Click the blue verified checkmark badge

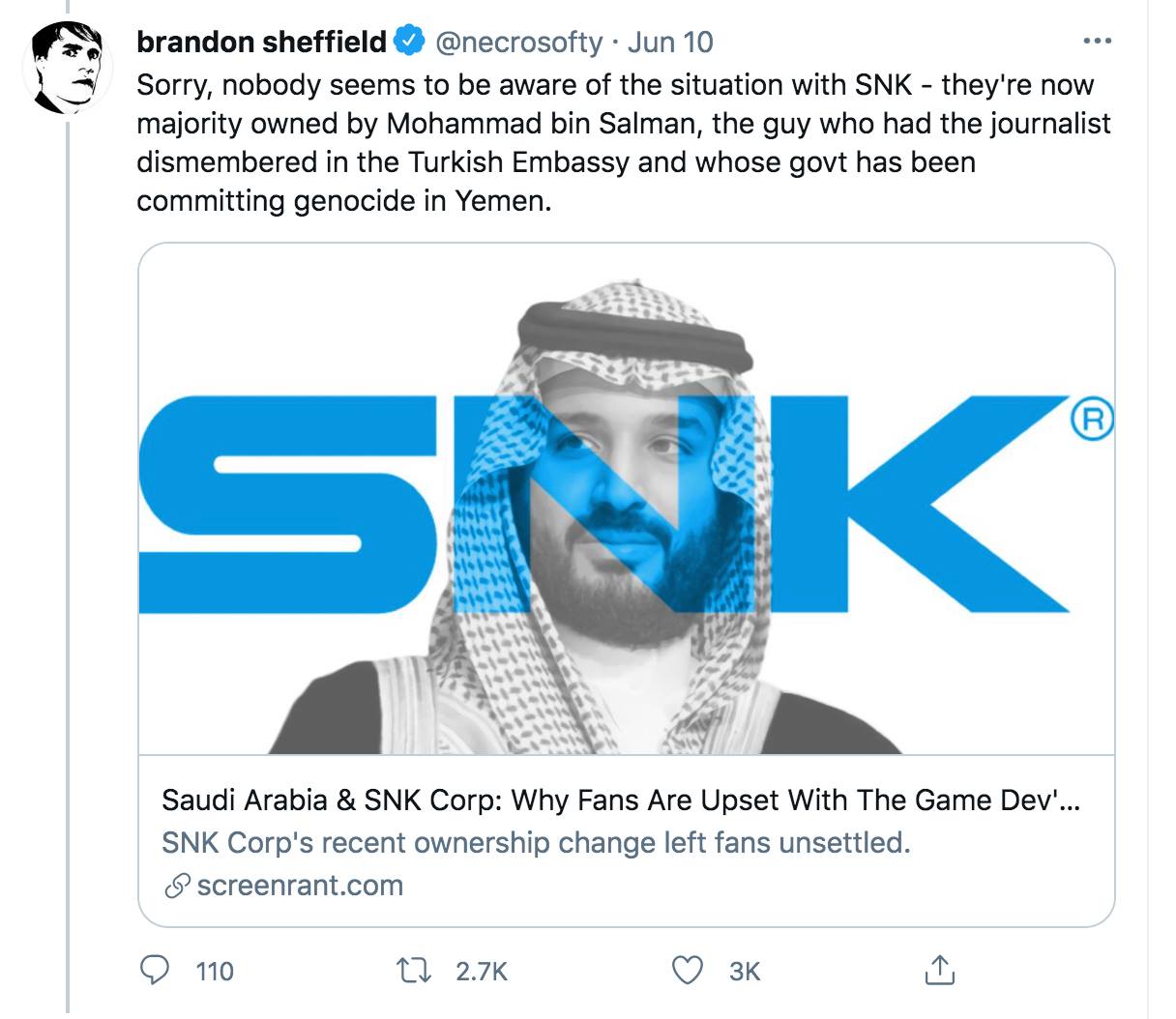[x=407, y=41]
